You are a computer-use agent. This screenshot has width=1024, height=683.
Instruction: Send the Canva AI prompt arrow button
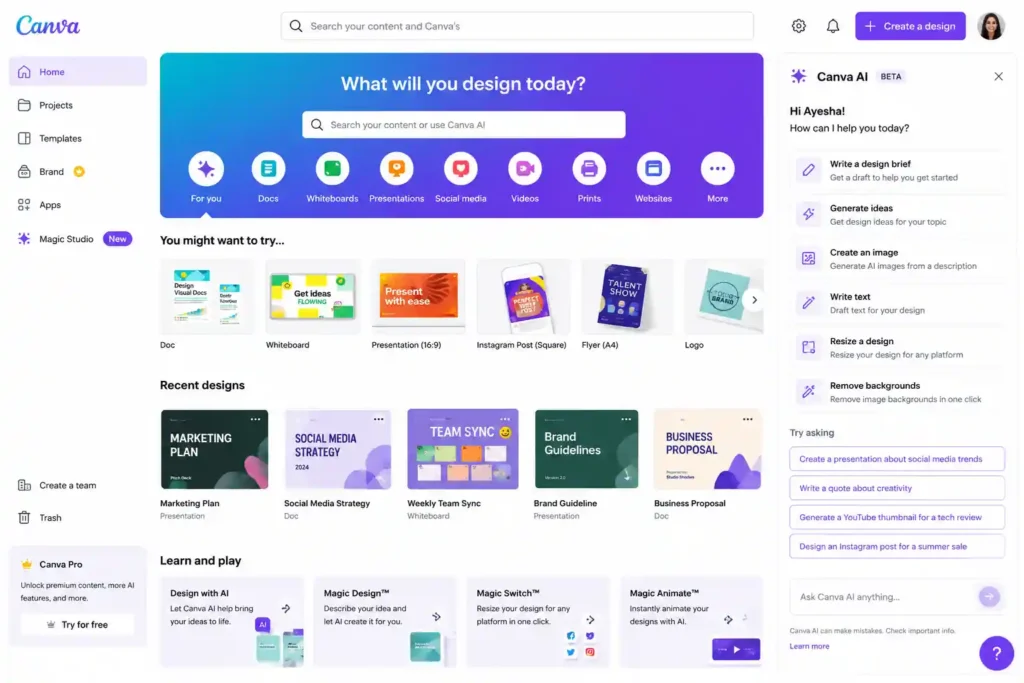989,596
